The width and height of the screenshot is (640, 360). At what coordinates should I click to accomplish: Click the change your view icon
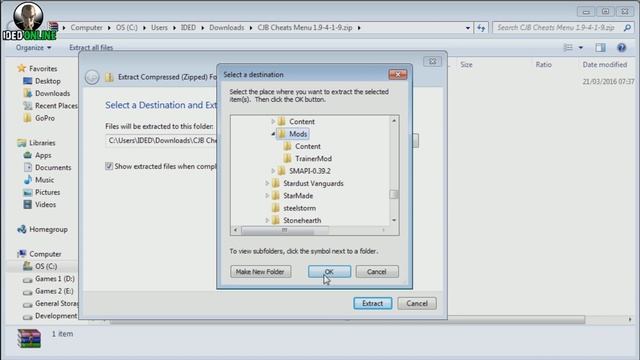(568, 48)
